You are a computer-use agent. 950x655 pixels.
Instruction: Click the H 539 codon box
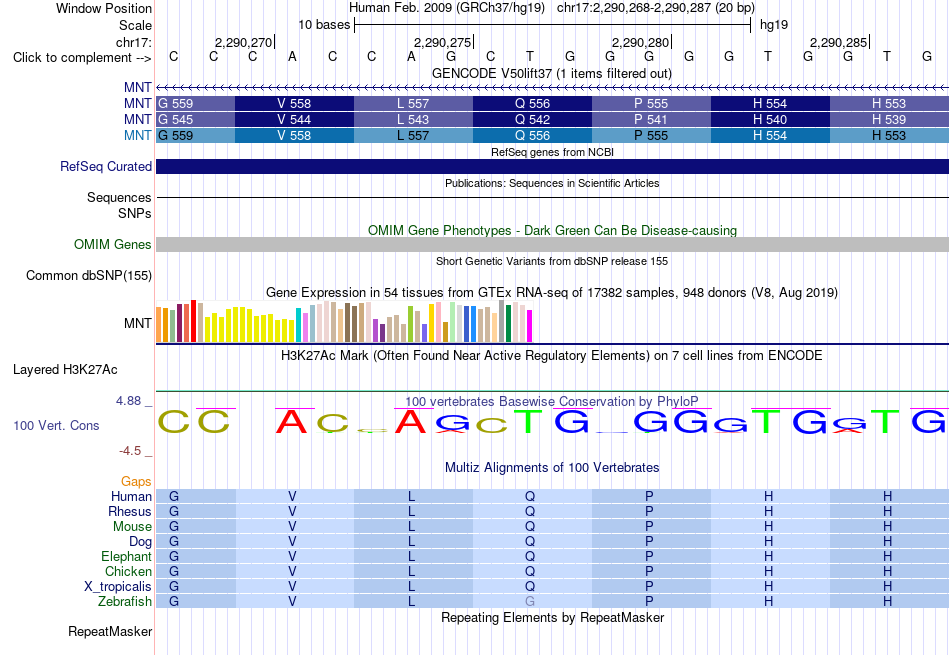pyautogui.click(x=889, y=119)
